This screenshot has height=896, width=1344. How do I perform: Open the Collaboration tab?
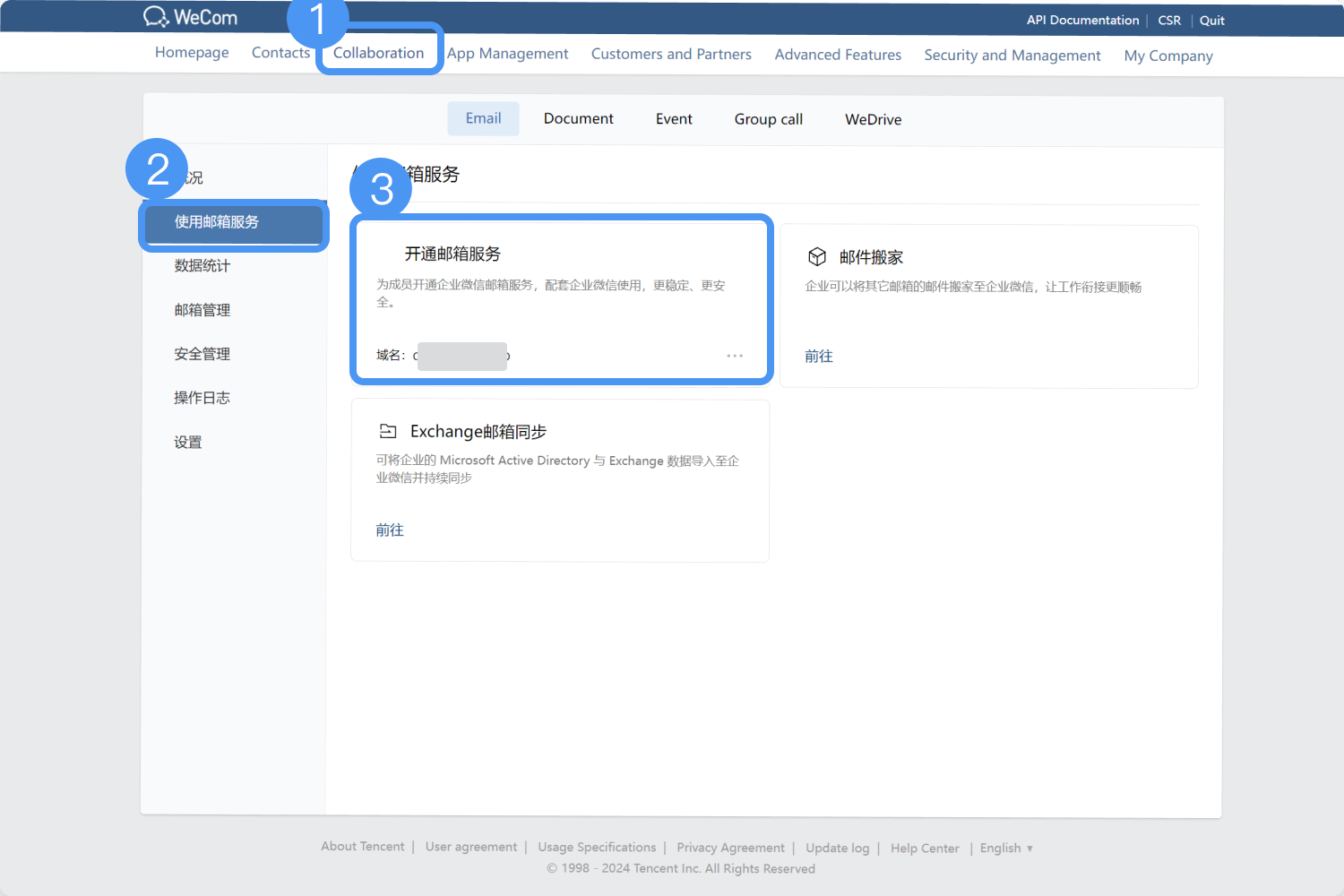tap(379, 53)
